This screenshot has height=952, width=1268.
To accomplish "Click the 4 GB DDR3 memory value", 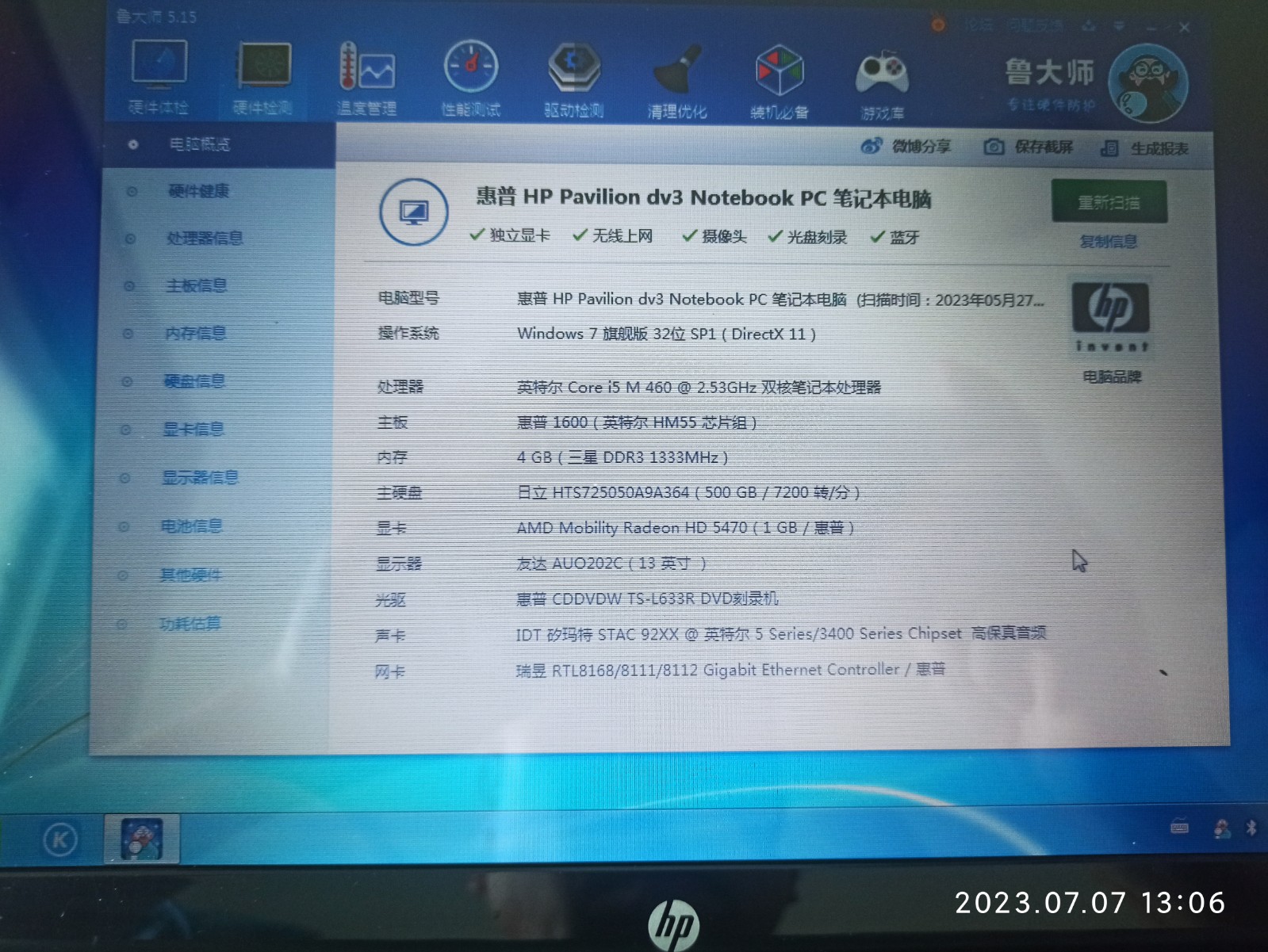I will point(622,457).
